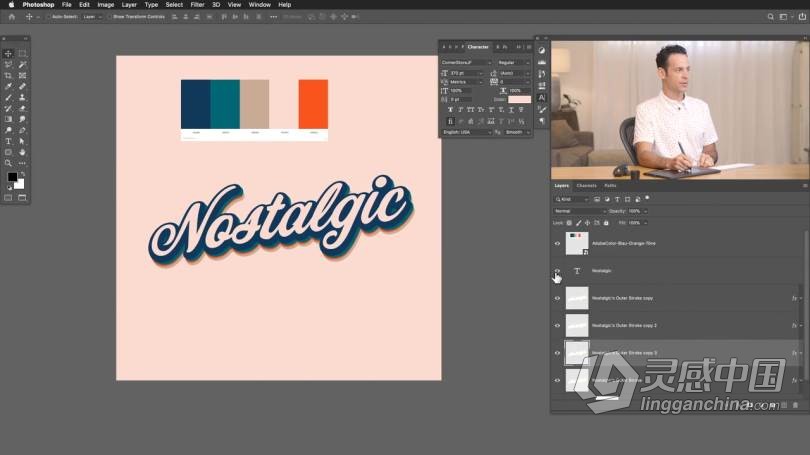Click the Character panel text color swatch
This screenshot has width=810, height=455.
click(519, 100)
